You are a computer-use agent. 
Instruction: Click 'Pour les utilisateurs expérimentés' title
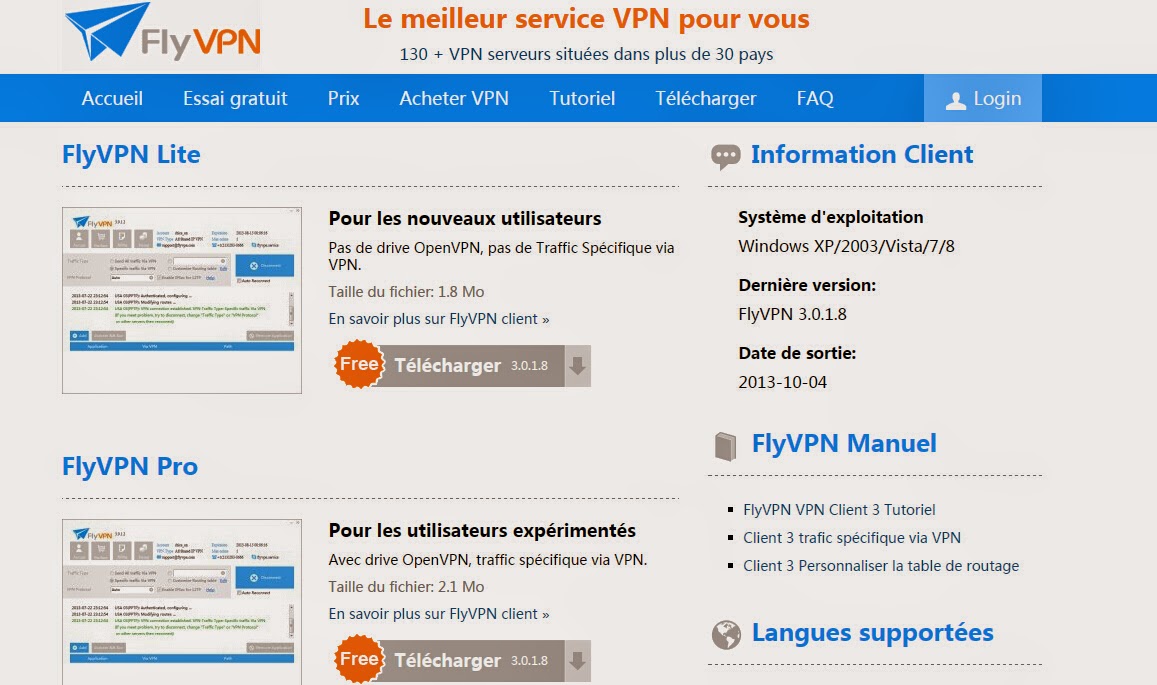coord(482,531)
